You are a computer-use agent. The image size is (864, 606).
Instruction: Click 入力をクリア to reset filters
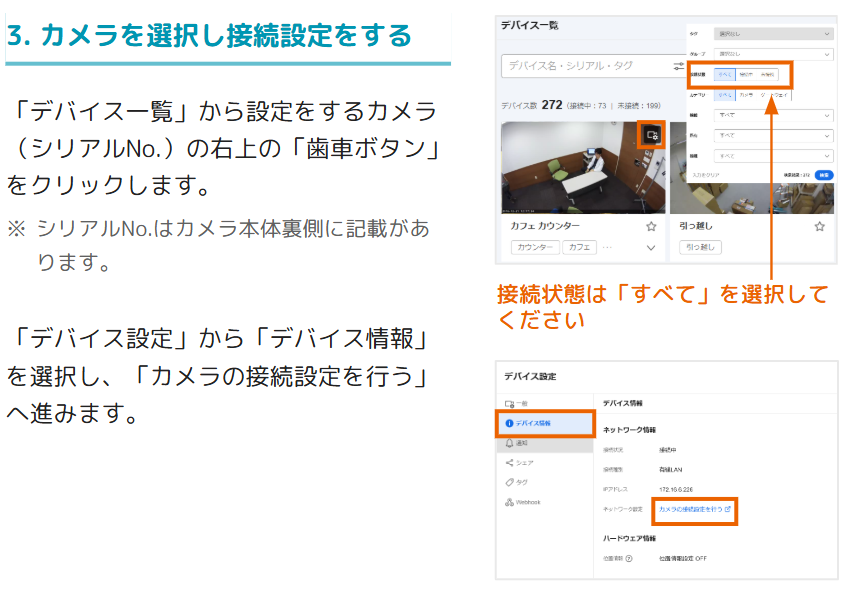[x=706, y=175]
